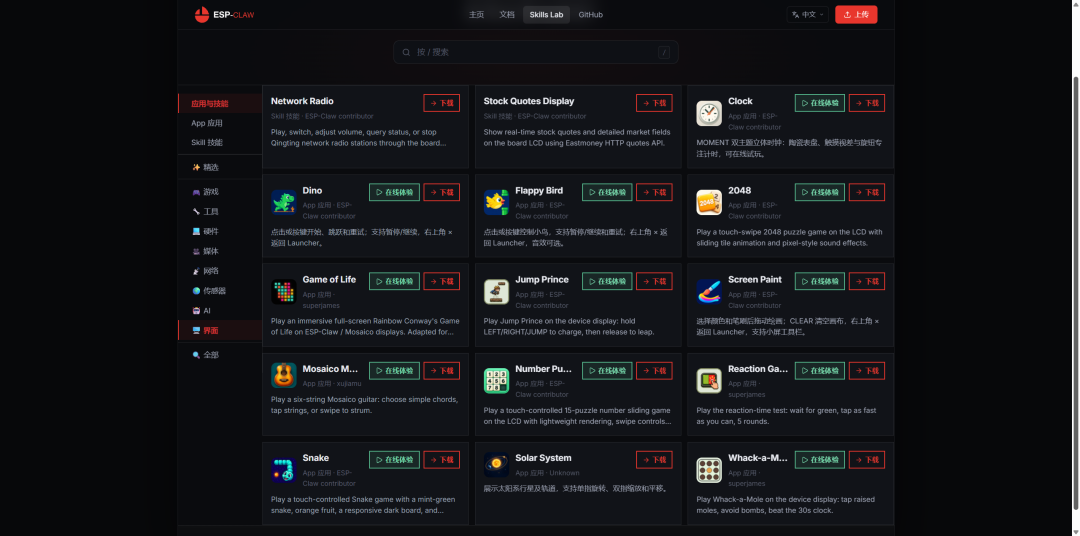Click the search magnifier icon
The height and width of the screenshot is (536, 1080).
coord(406,52)
